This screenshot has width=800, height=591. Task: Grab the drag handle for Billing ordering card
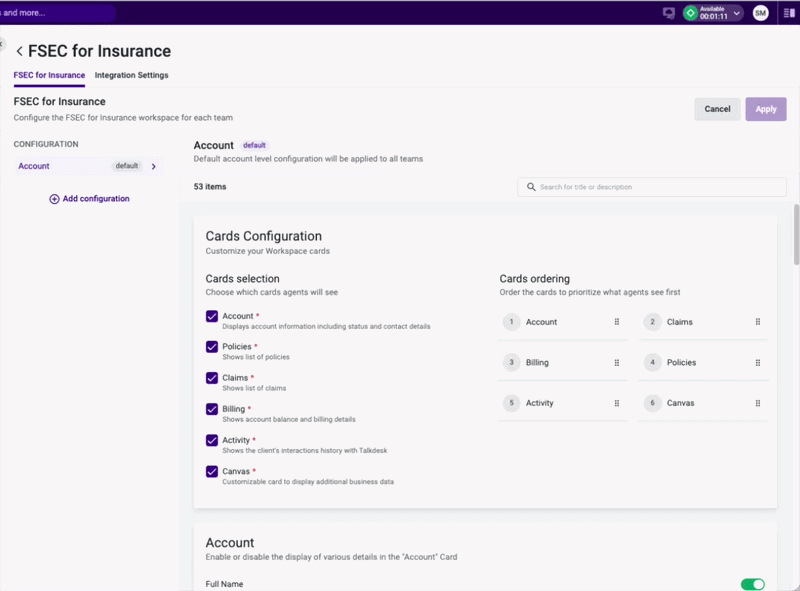(617, 363)
